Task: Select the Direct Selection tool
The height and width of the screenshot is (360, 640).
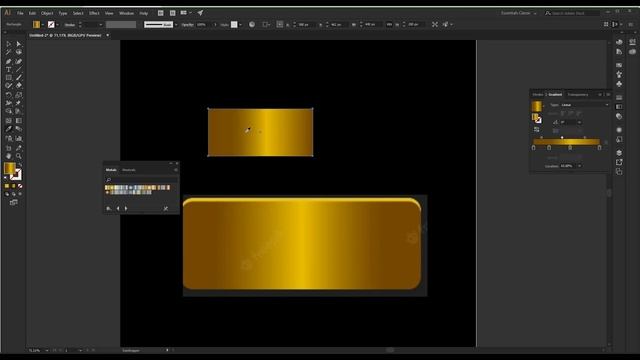Action: coord(19,44)
